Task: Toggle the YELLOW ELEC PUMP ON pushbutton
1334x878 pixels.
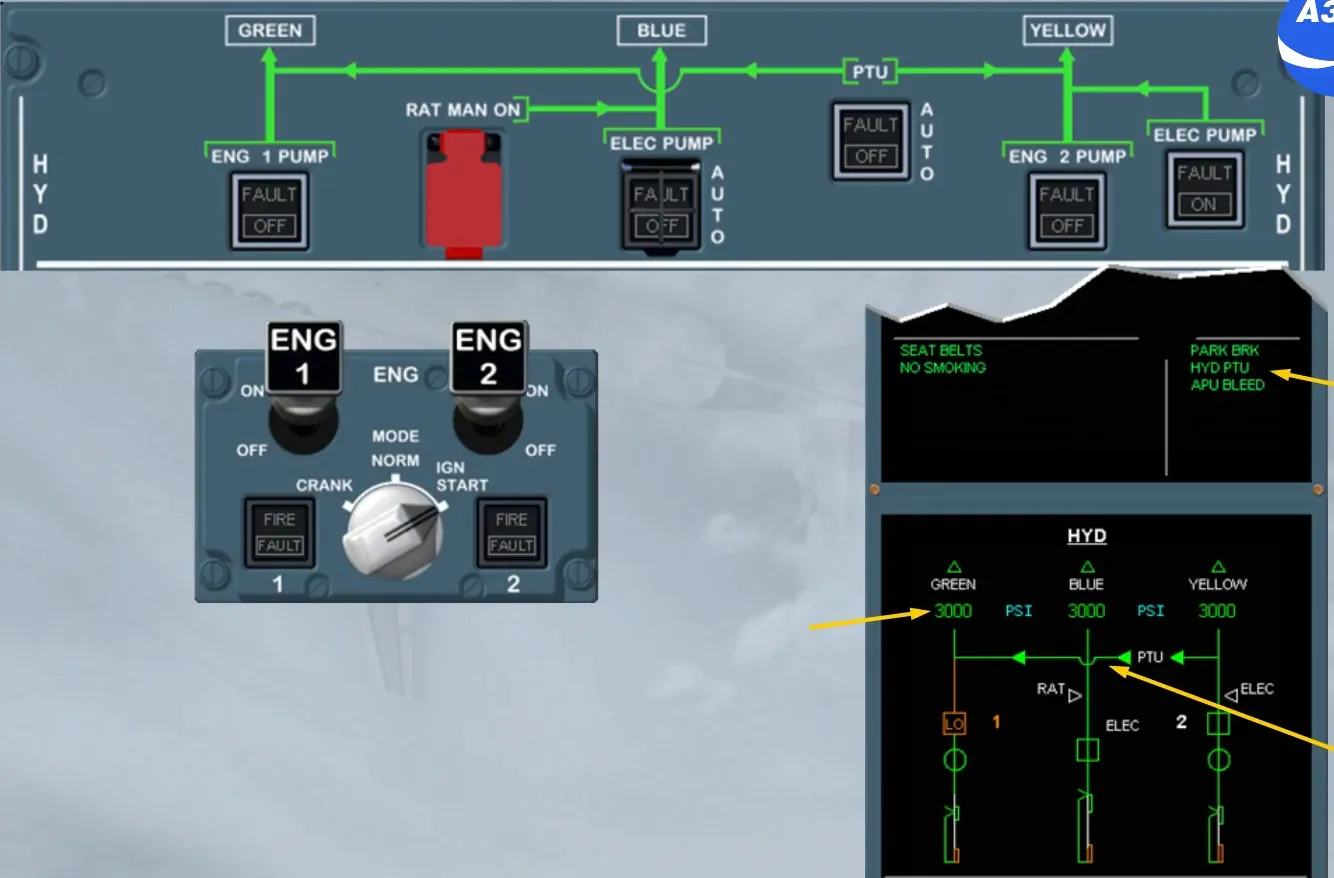Action: pyautogui.click(x=1204, y=188)
